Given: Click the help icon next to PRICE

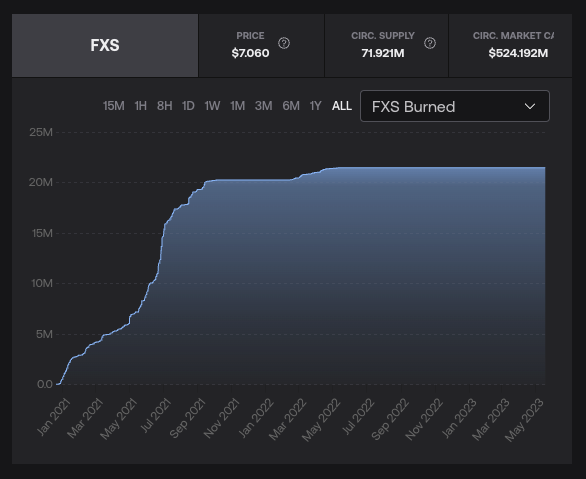Looking at the screenshot, I should click(284, 43).
